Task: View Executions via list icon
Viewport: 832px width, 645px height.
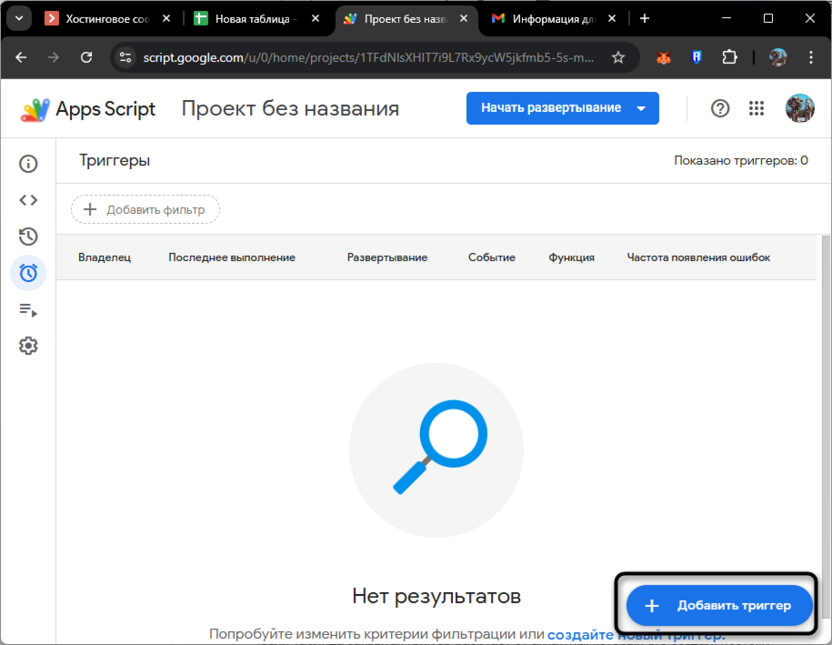Action: pos(28,310)
